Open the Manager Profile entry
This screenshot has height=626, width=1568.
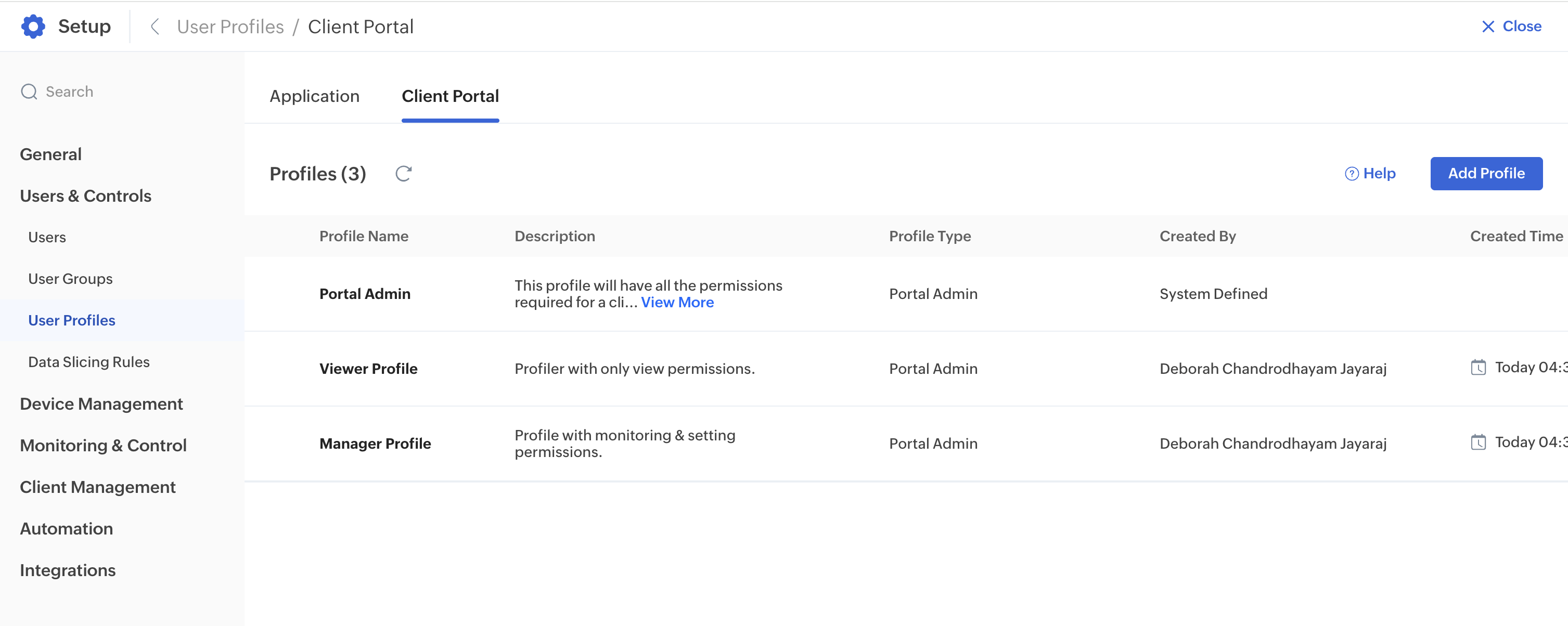375,444
